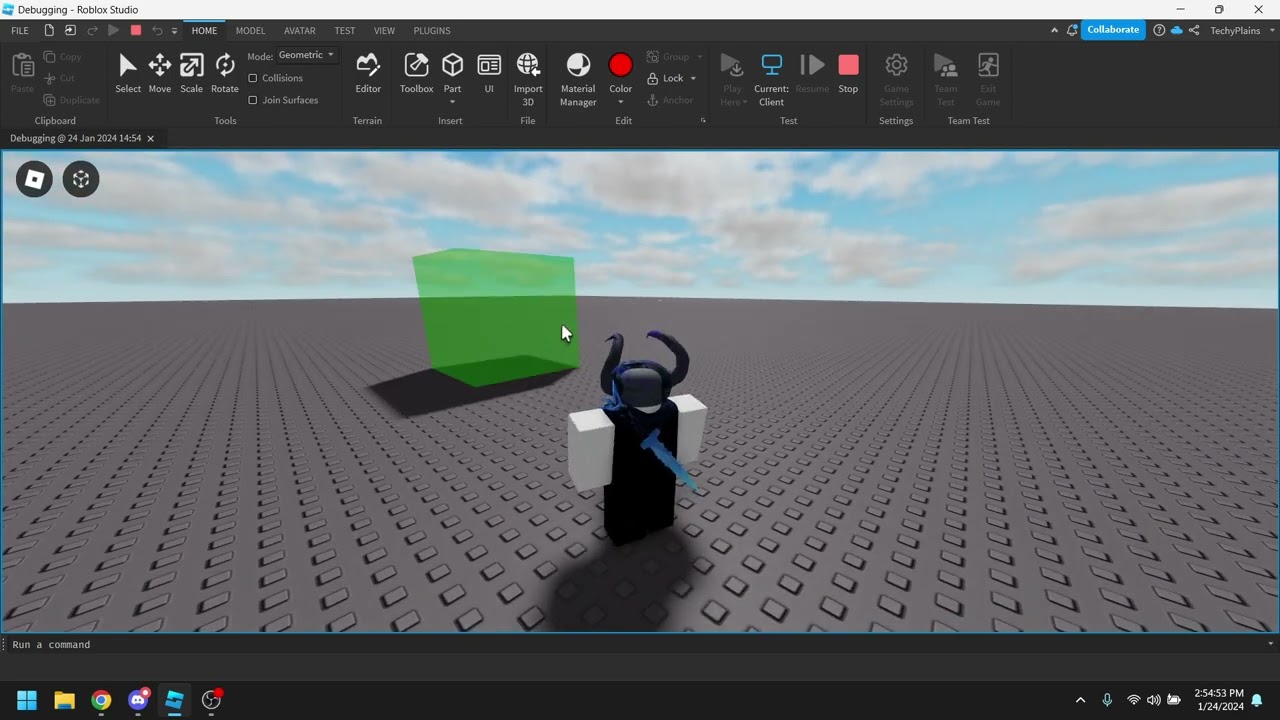The height and width of the screenshot is (720, 1280).
Task: Switch to the MODEL ribbon tab
Action: pos(250,31)
